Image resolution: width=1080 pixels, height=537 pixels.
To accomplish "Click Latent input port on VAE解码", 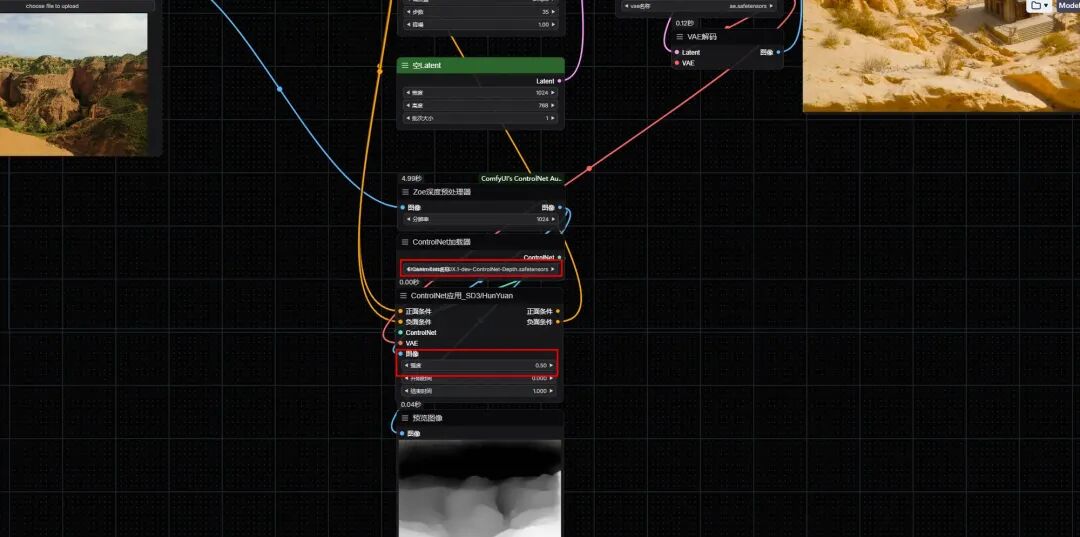I will pyautogui.click(x=677, y=52).
